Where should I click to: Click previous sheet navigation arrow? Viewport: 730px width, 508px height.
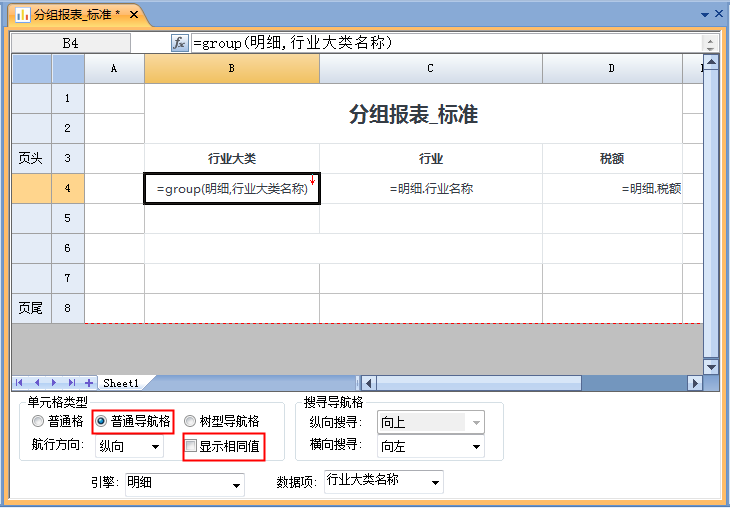click(38, 383)
